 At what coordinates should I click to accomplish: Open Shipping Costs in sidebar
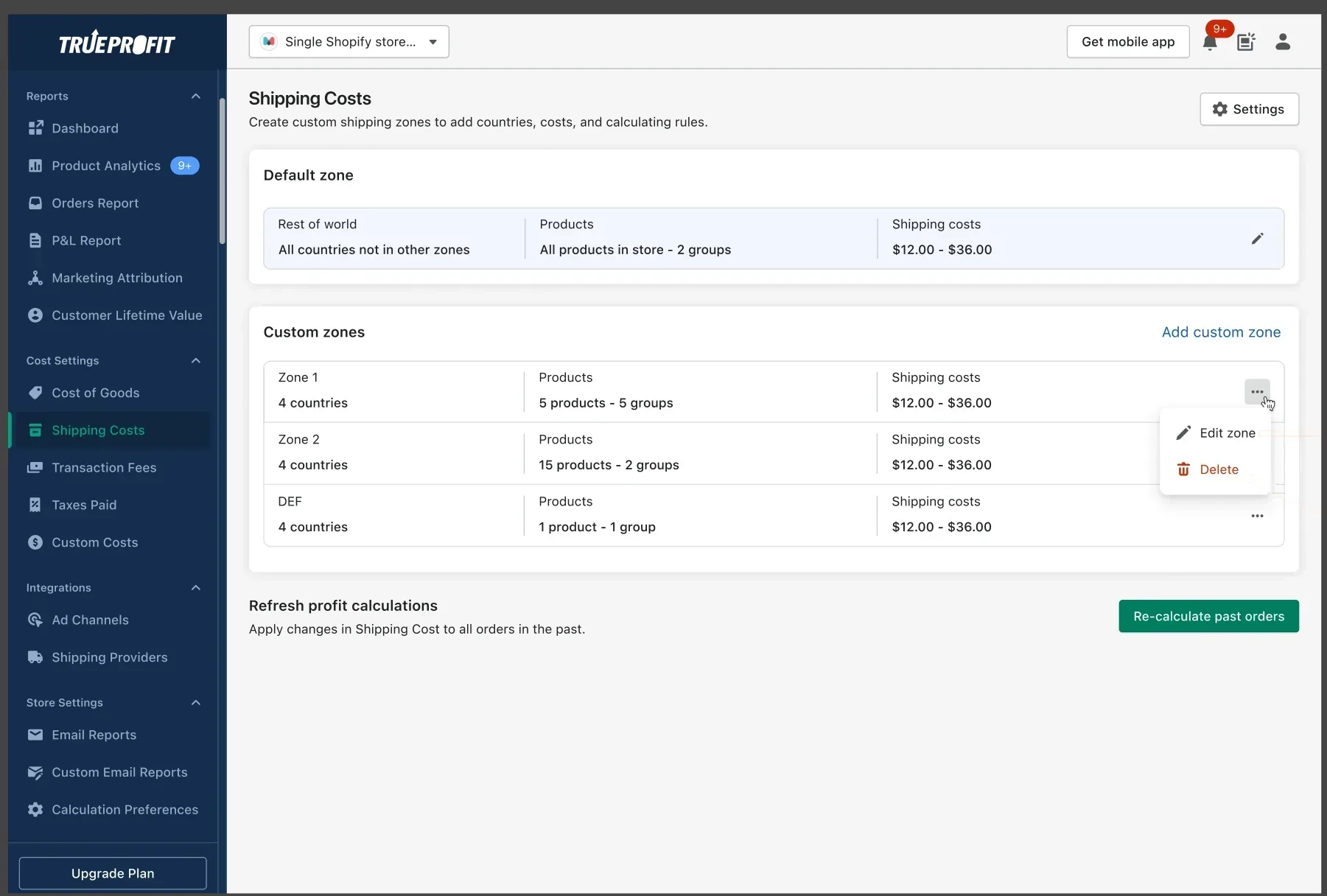pos(111,430)
